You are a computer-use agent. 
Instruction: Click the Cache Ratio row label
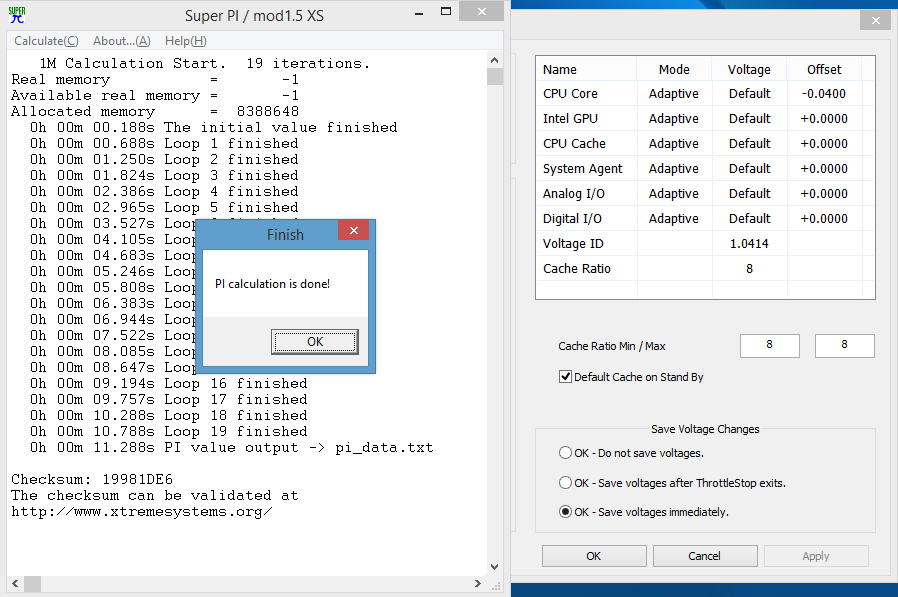[577, 269]
